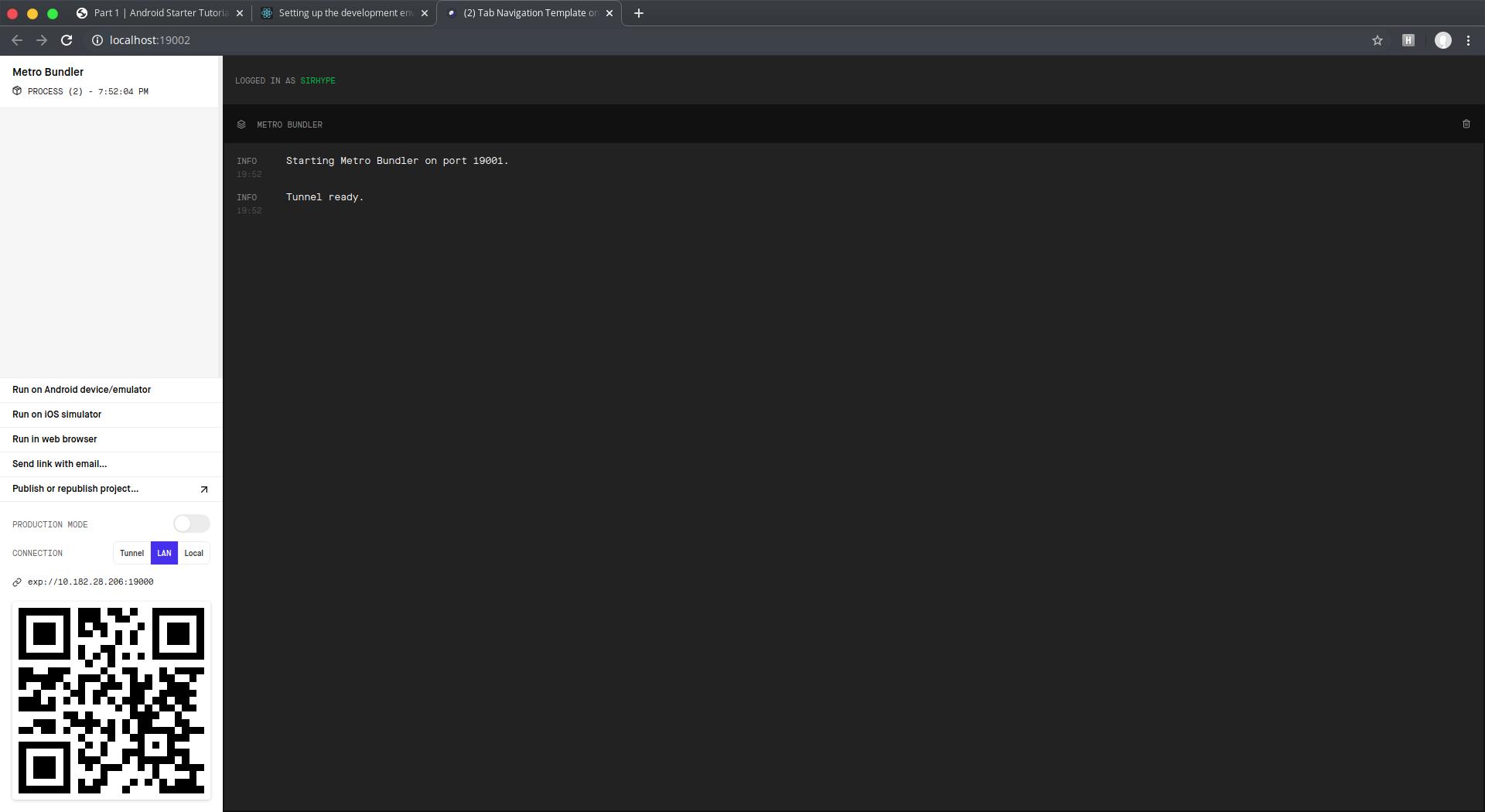Go forward in browser history
The image size is (1485, 812).
[42, 40]
